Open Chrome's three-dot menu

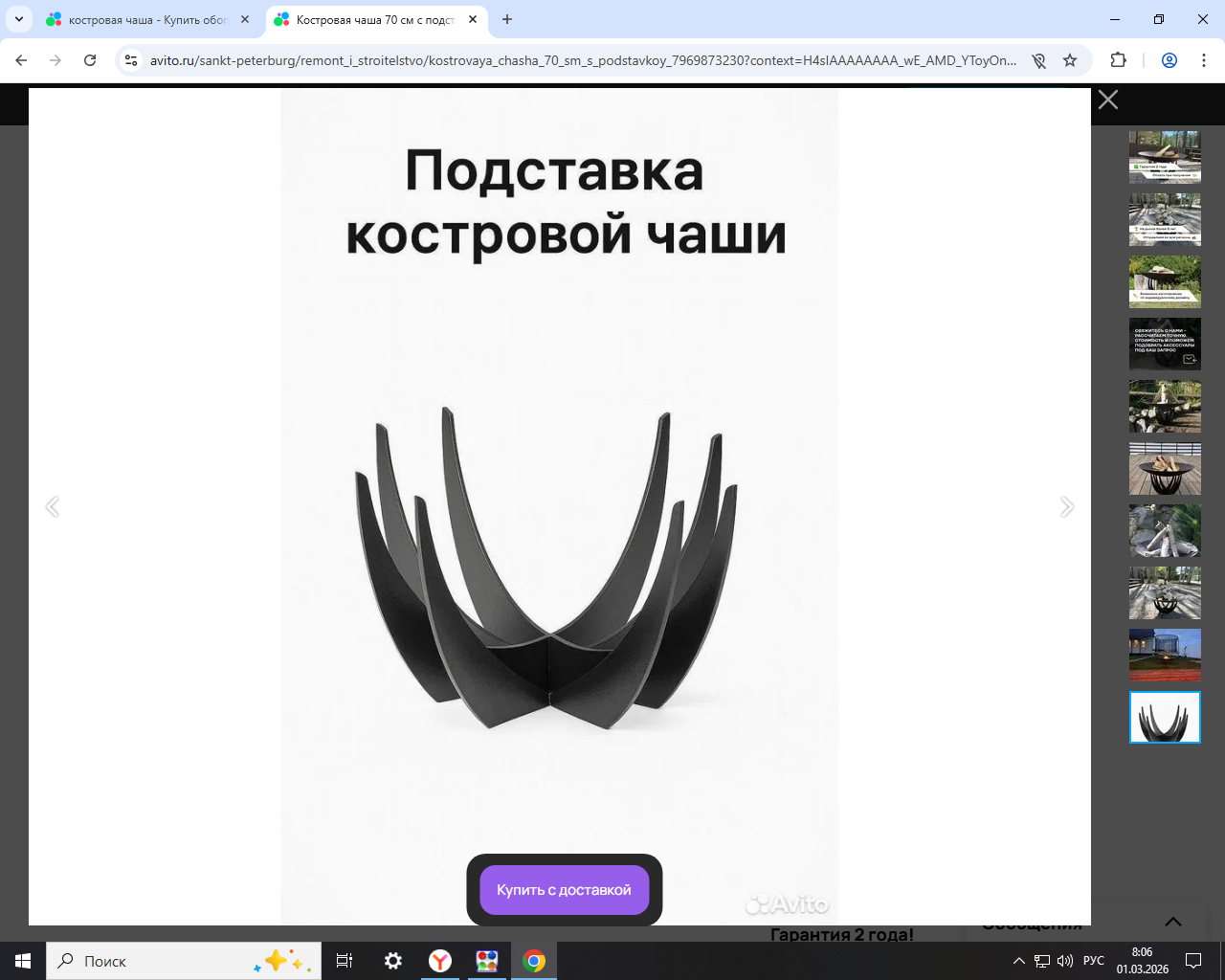point(1203,60)
